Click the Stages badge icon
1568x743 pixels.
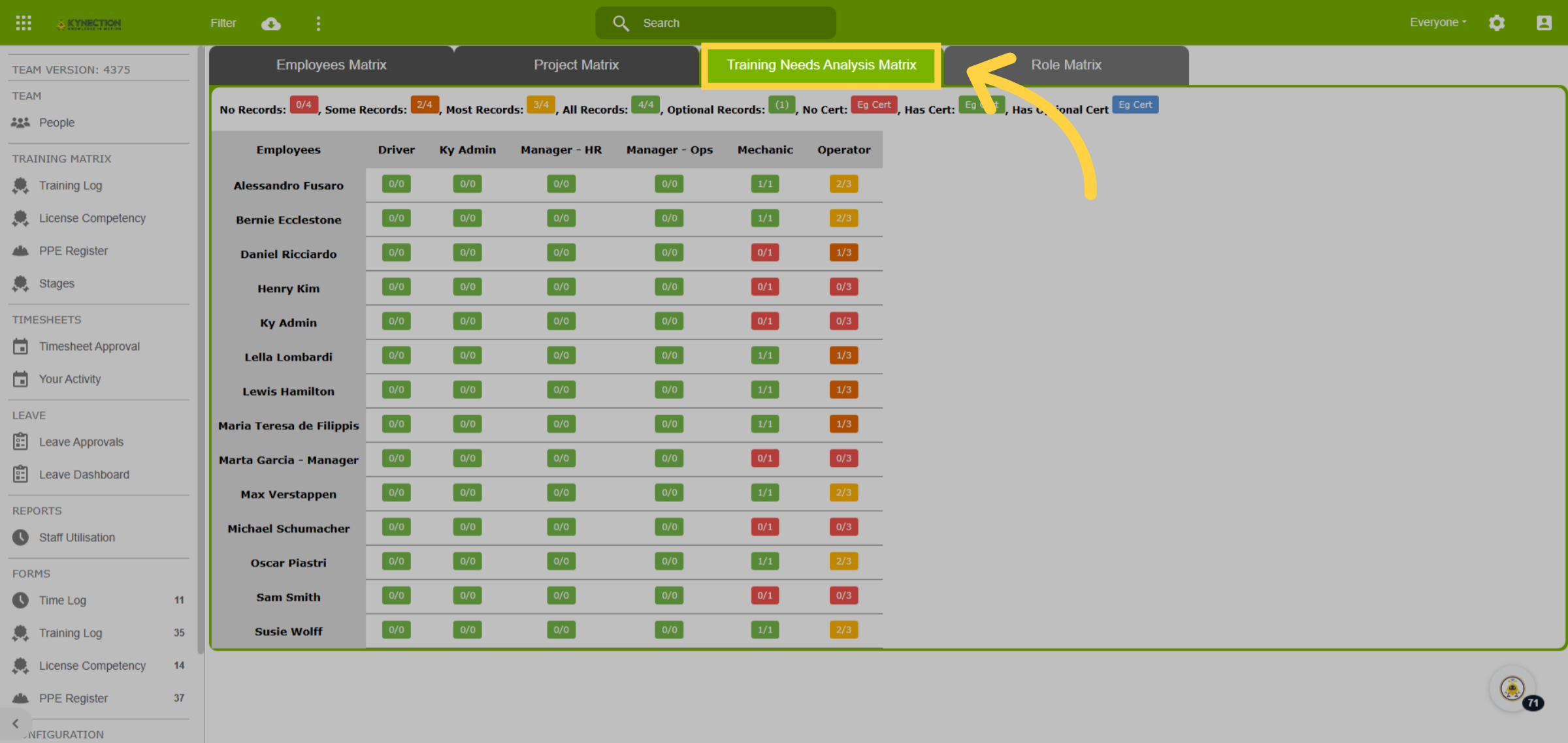point(20,283)
